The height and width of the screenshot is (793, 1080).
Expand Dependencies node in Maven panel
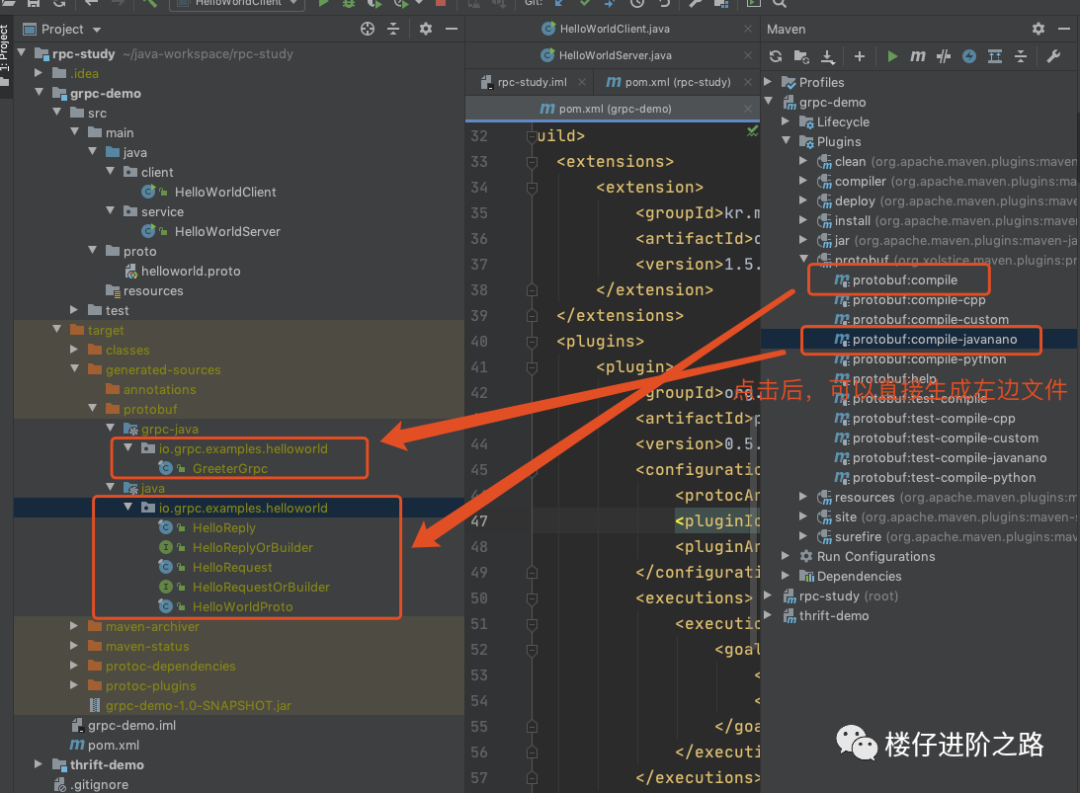(x=786, y=575)
